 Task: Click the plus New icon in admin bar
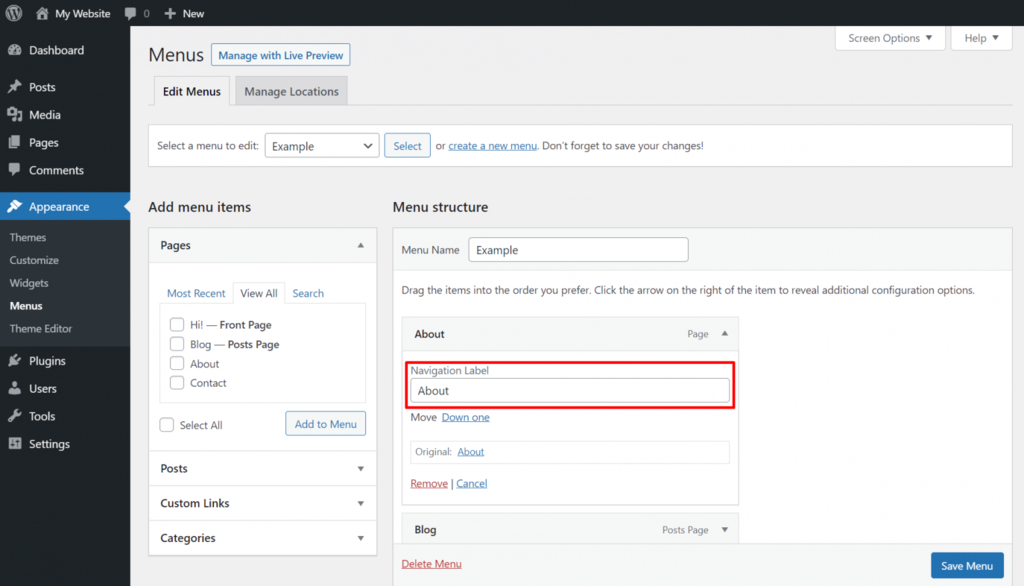pyautogui.click(x=170, y=13)
